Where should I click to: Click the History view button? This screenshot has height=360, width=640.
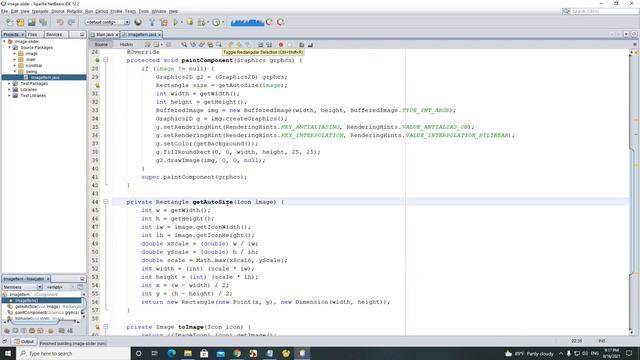tap(127, 44)
